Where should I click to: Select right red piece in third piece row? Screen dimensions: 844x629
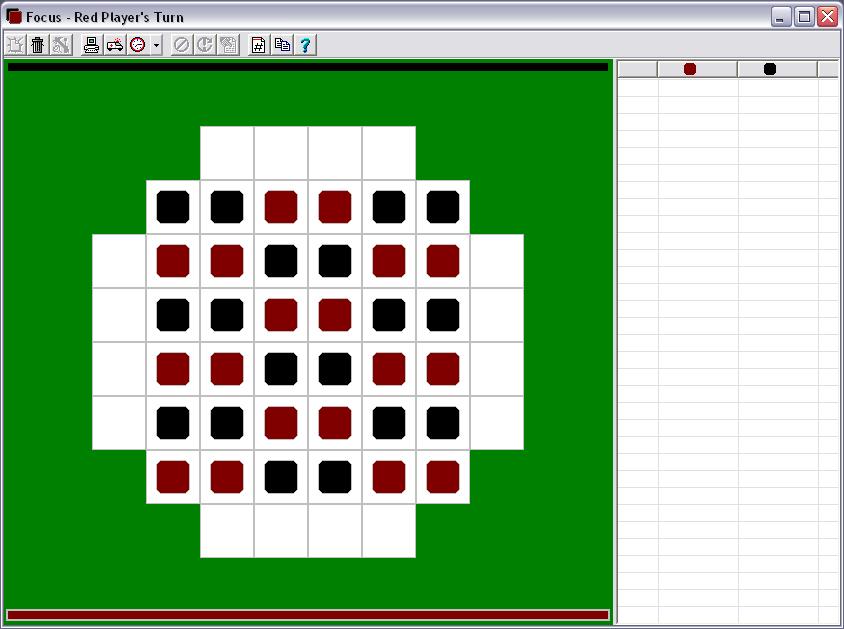click(335, 315)
